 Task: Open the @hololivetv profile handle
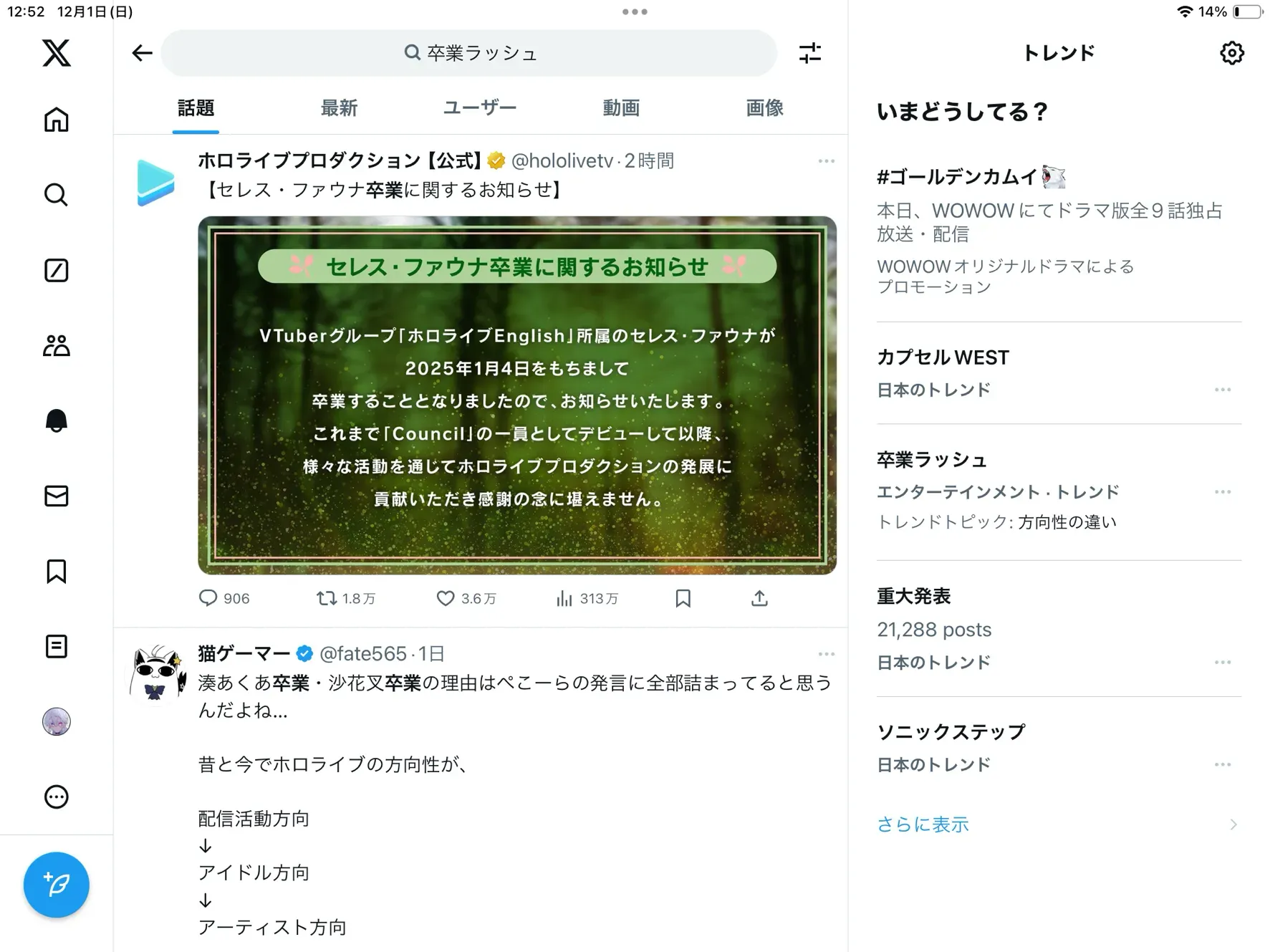coord(562,161)
